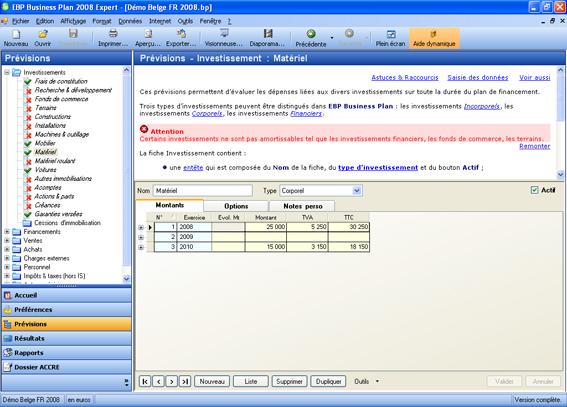The height and width of the screenshot is (407, 567).
Task: Select the Montants tab
Action: tap(170, 205)
